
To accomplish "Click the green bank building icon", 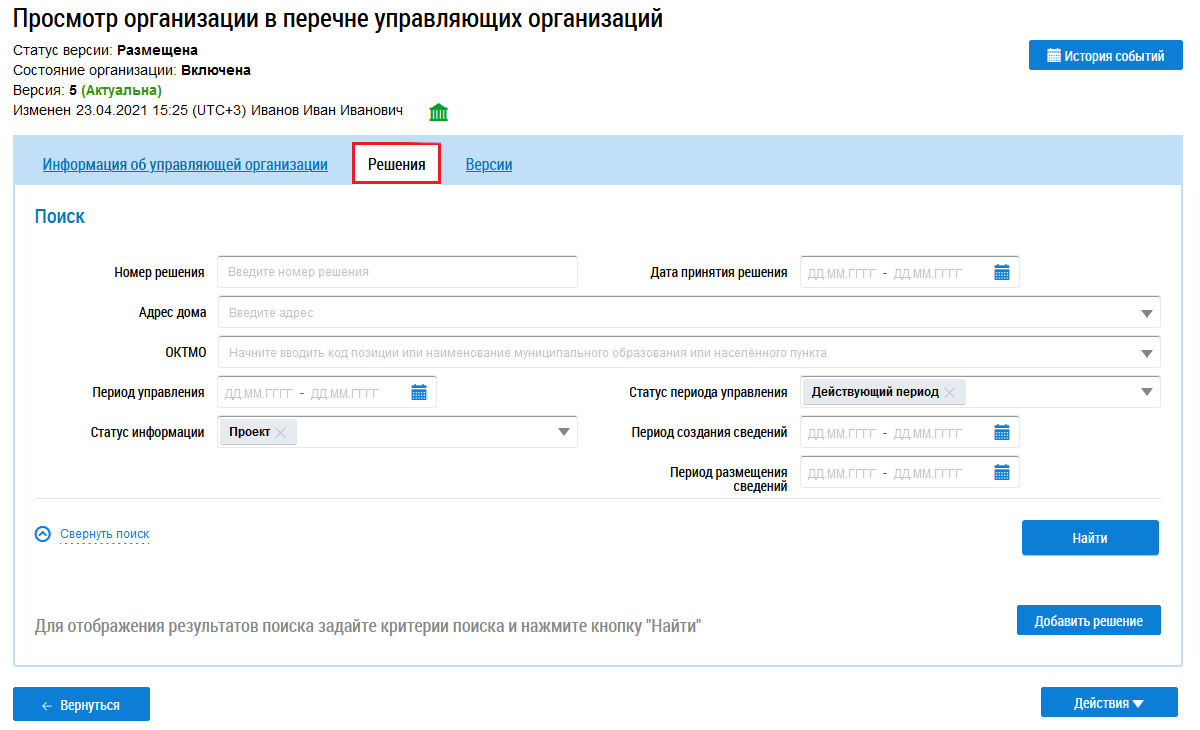I will (x=438, y=112).
